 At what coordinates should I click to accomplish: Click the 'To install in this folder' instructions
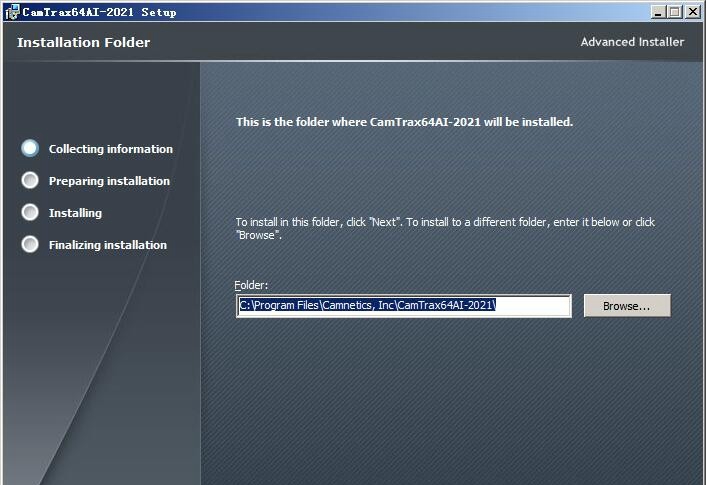[445, 228]
